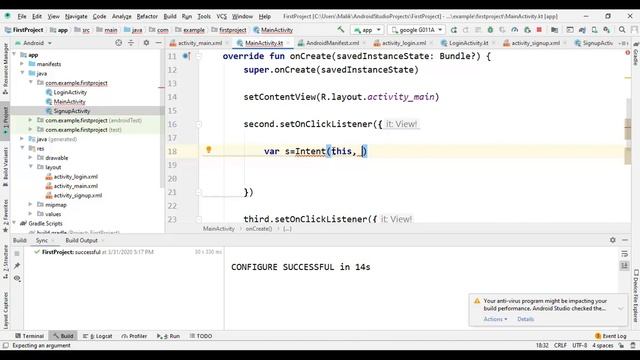The height and width of the screenshot is (360, 640).
Task: Rerun the app with the restart icon
Action: pyautogui.click(x=453, y=30)
